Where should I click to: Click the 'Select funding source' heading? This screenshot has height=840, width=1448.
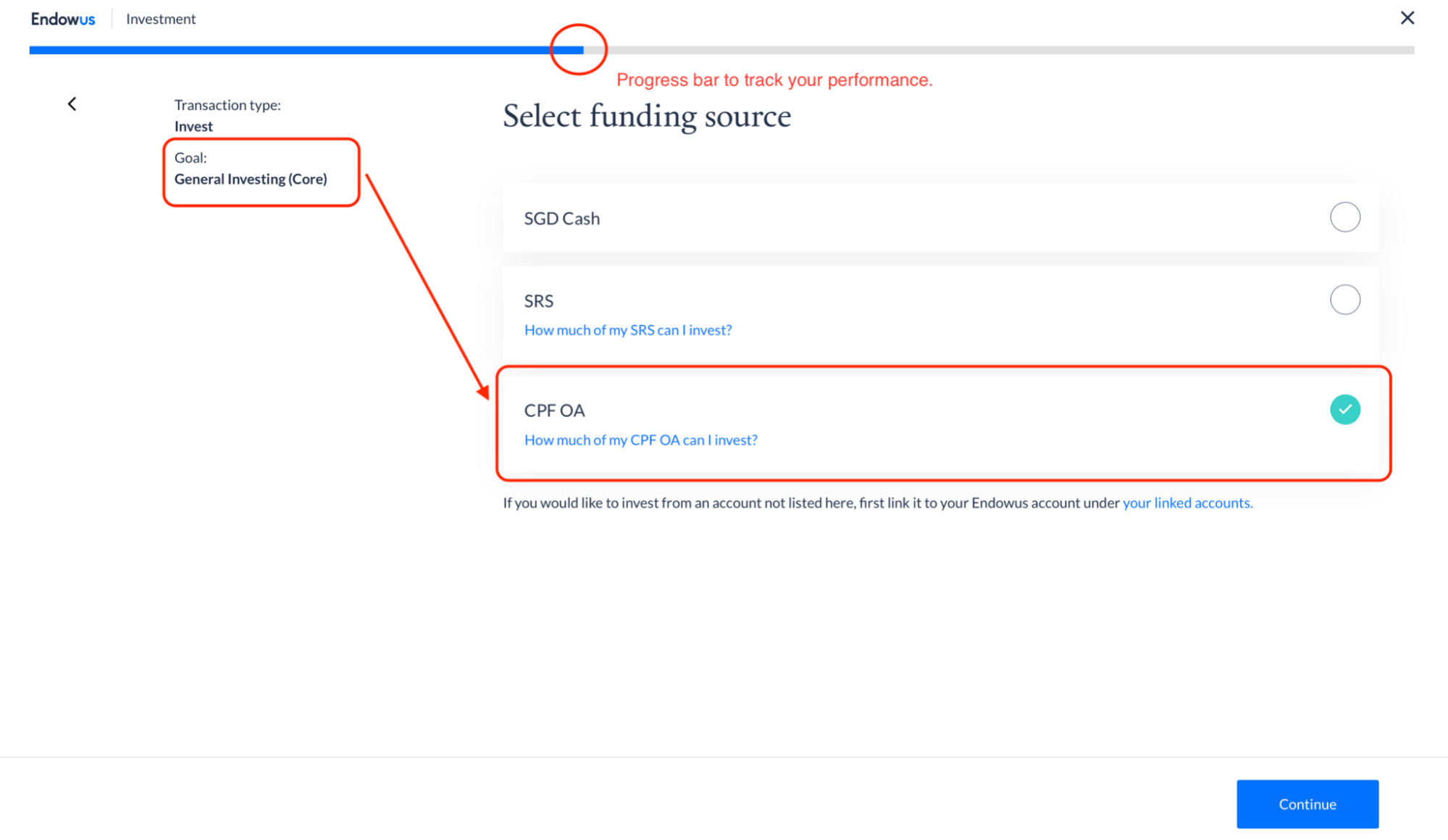click(647, 116)
